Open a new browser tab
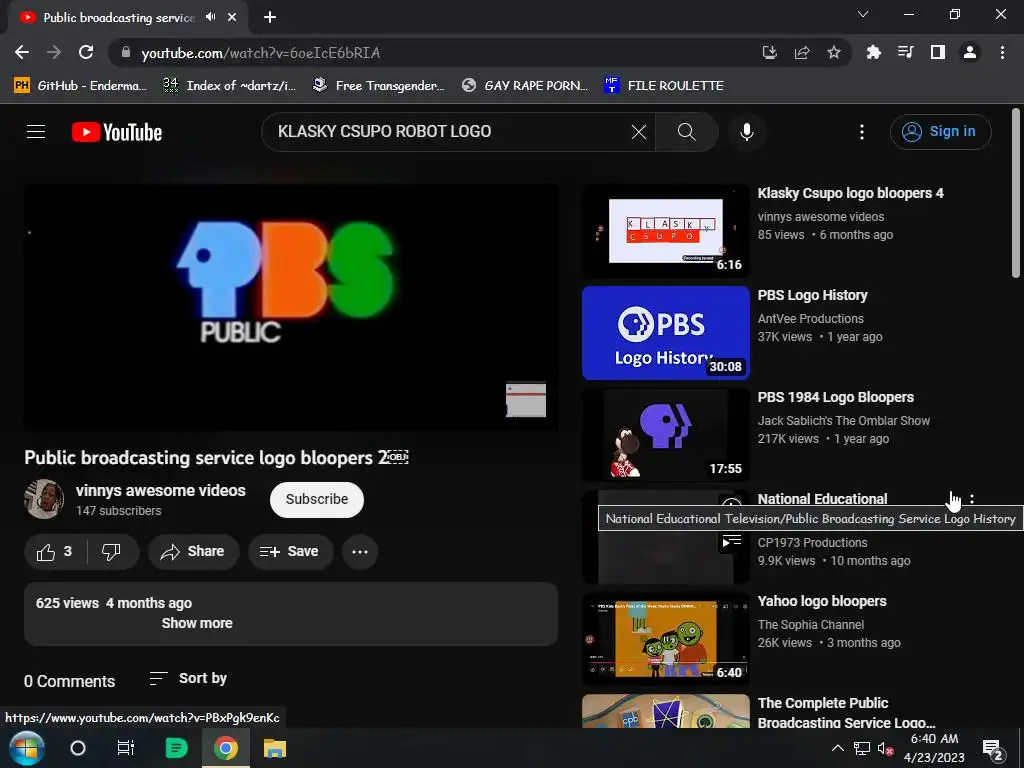The height and width of the screenshot is (768, 1024). pyautogui.click(x=270, y=17)
